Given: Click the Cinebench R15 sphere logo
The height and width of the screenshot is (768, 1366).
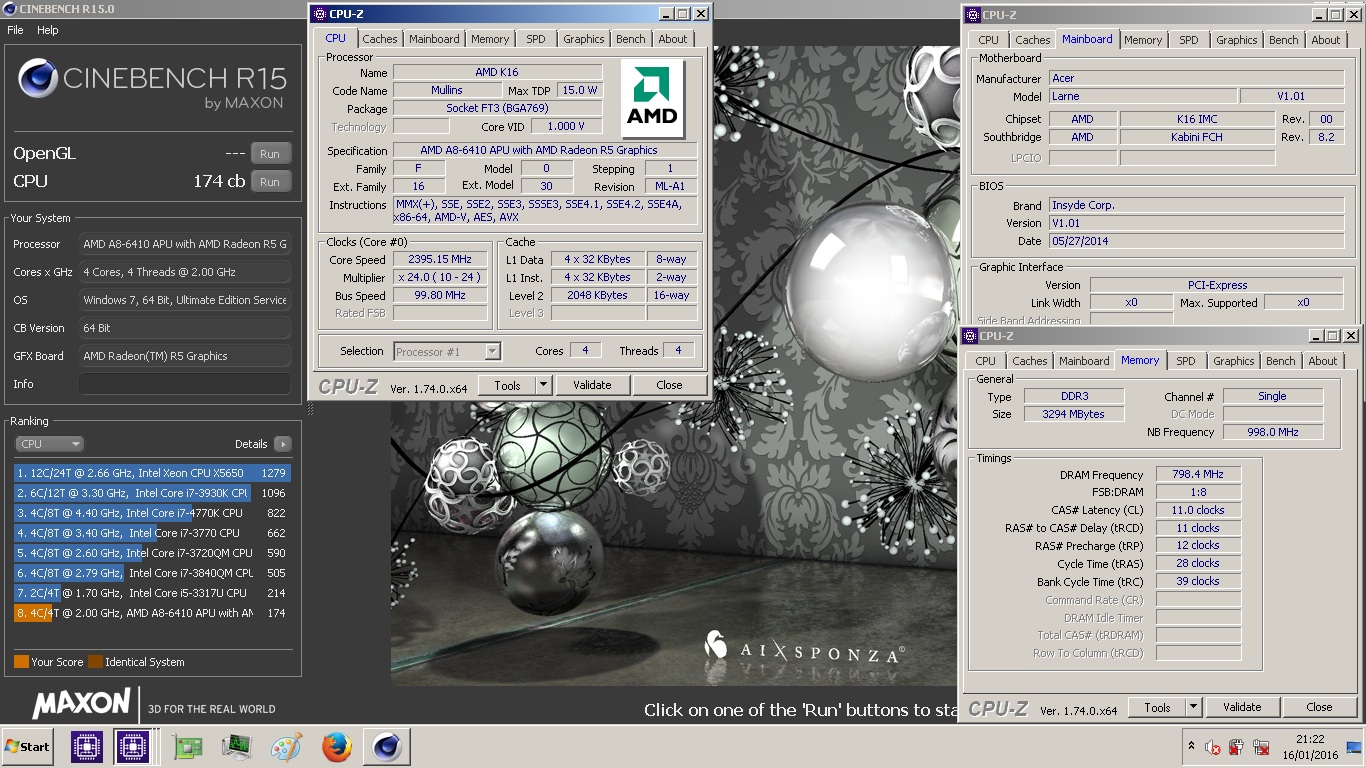Looking at the screenshot, I should click(38, 78).
